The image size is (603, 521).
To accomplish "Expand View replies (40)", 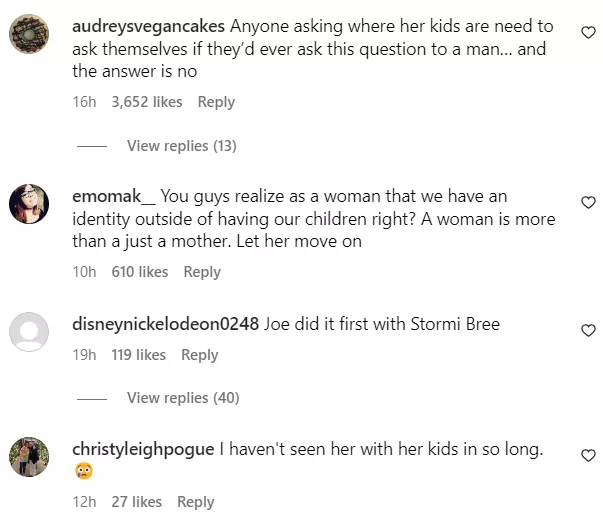I will 183,398.
